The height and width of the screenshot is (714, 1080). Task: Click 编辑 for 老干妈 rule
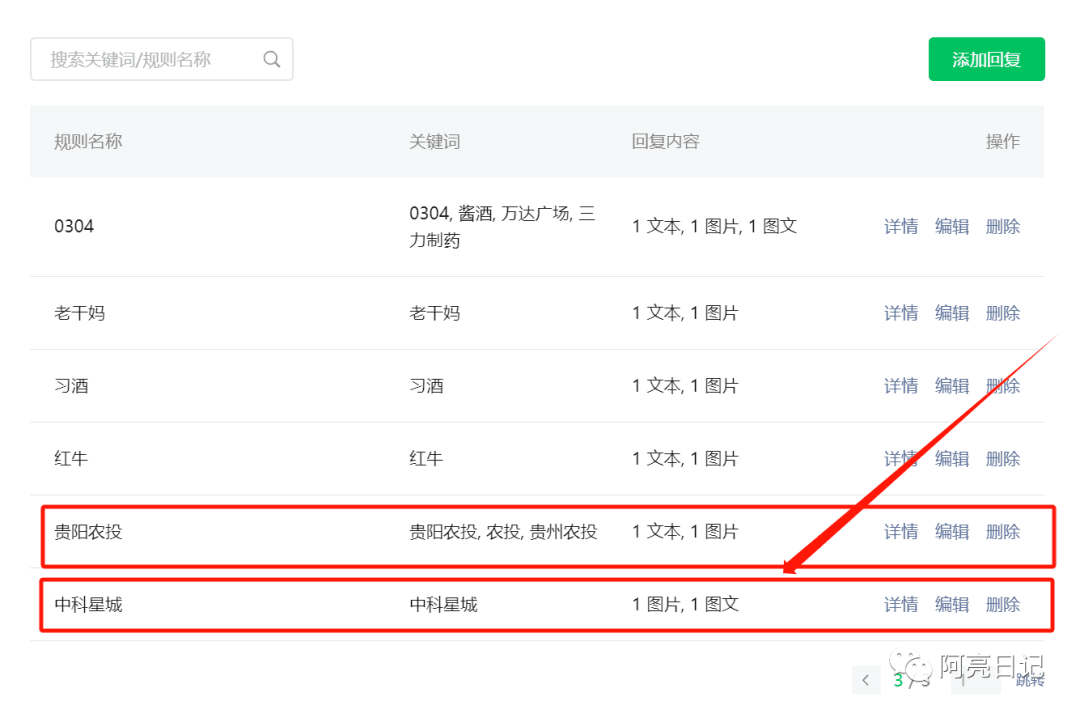click(x=952, y=313)
